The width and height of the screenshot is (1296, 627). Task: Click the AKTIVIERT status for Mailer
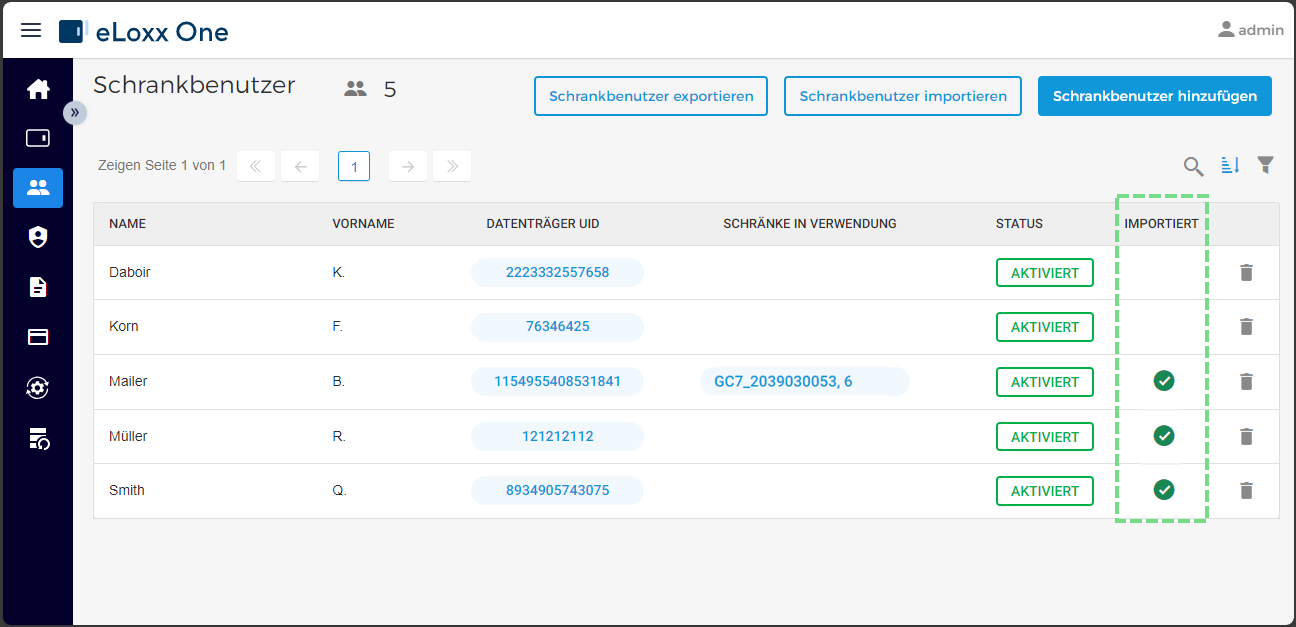[1045, 382]
